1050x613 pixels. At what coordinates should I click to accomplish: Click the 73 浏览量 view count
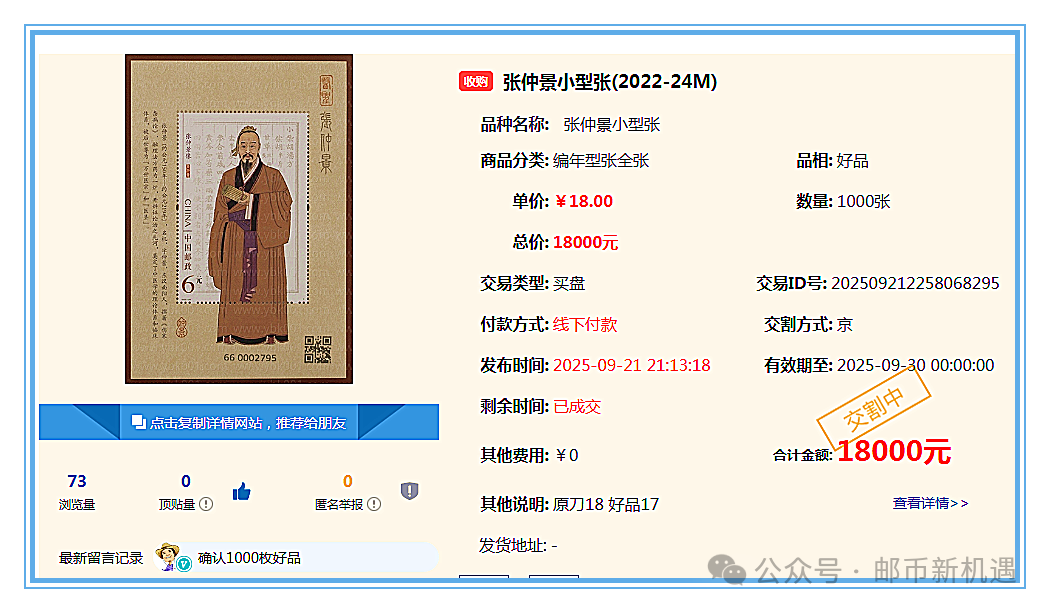(76, 492)
